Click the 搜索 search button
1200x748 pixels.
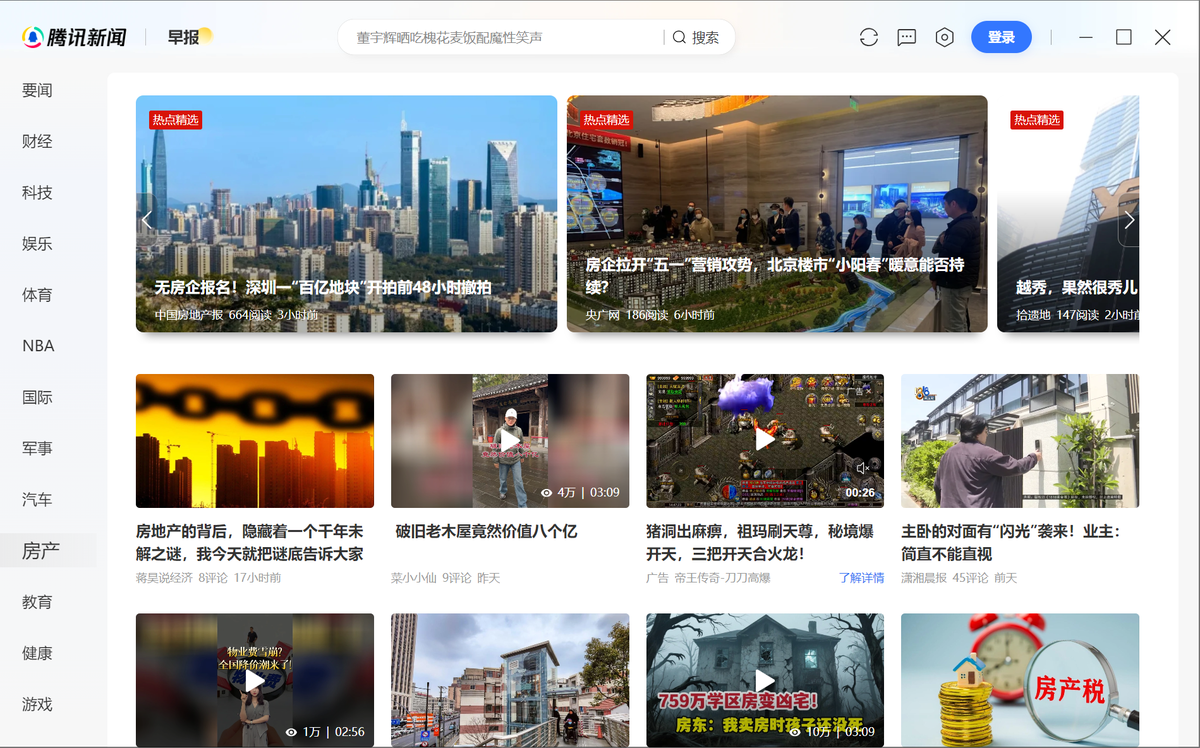(696, 37)
